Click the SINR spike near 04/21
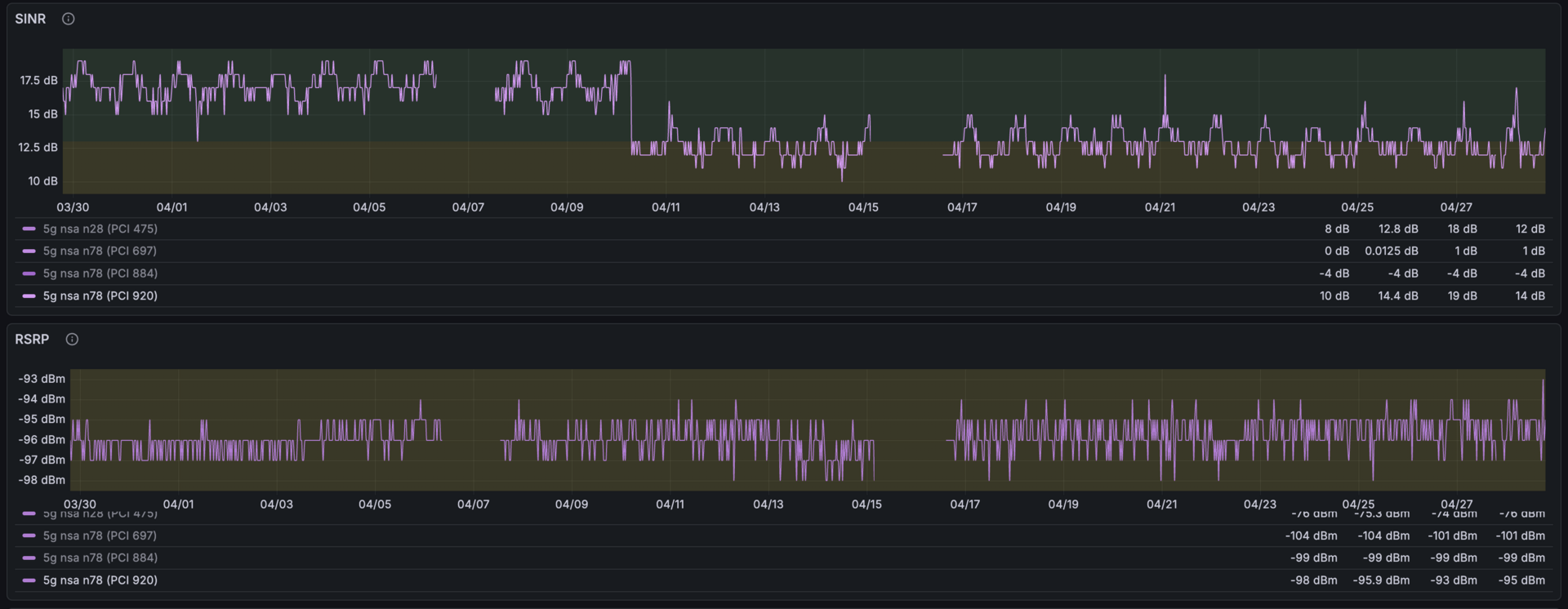1568x609 pixels. click(x=1165, y=78)
